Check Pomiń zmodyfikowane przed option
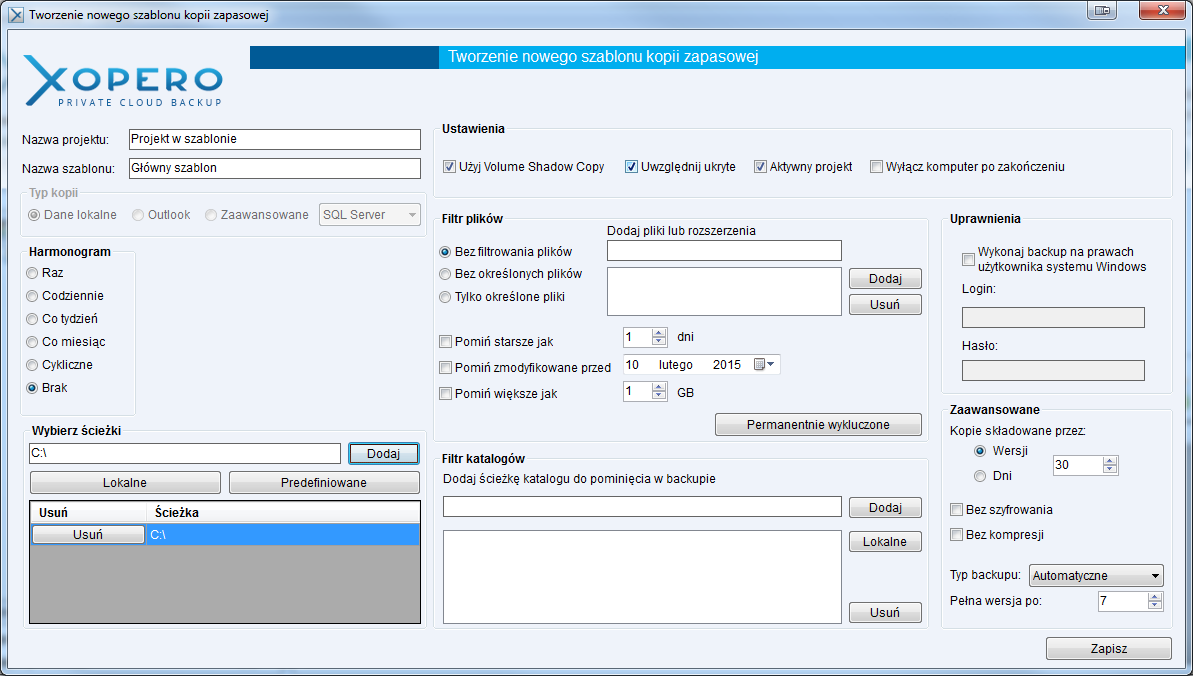The height and width of the screenshot is (676, 1193). click(446, 368)
